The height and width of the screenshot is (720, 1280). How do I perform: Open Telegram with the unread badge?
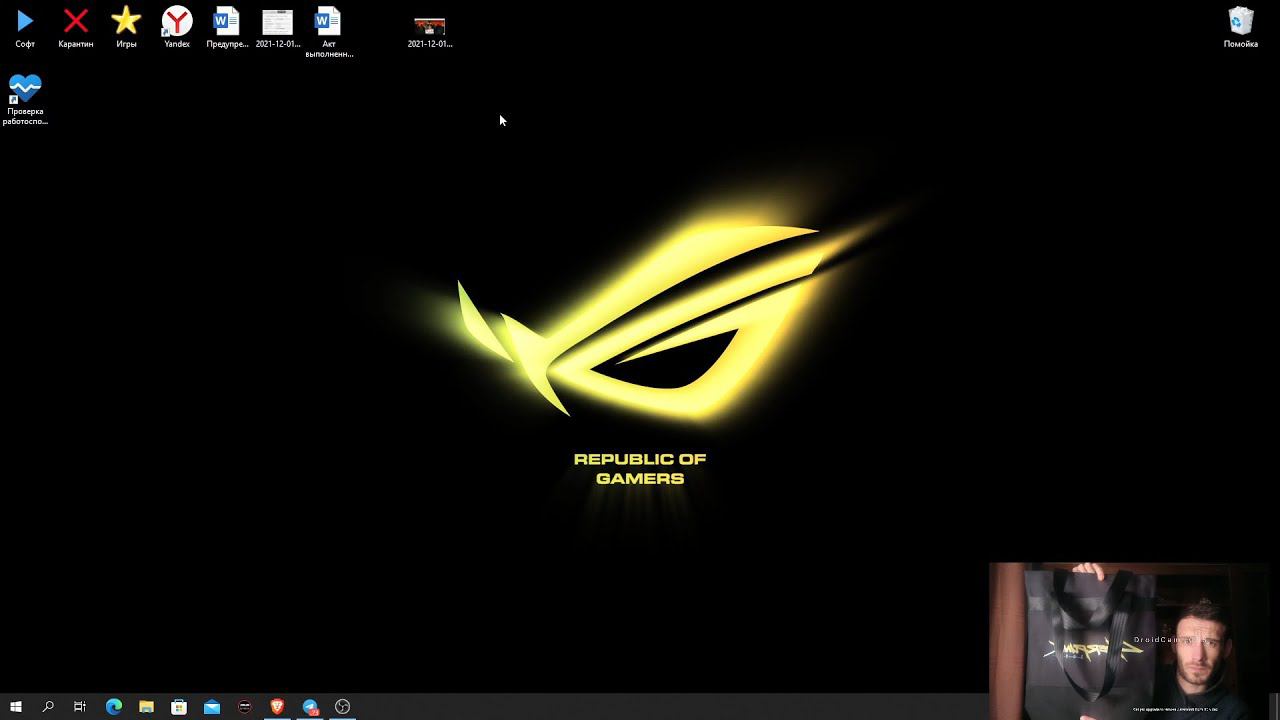click(x=310, y=707)
